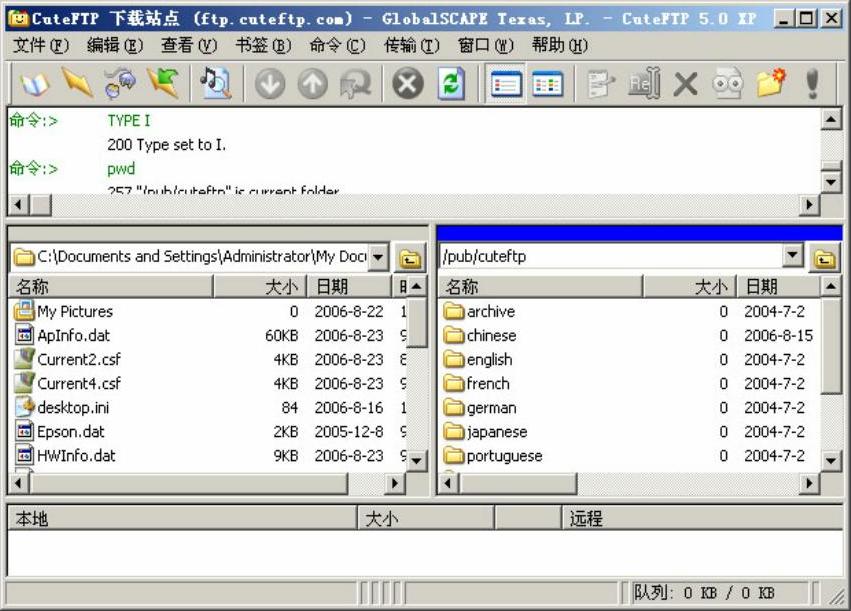Image resolution: width=851 pixels, height=611 pixels.
Task: Sort remote files by 日期 column
Action: [779, 287]
